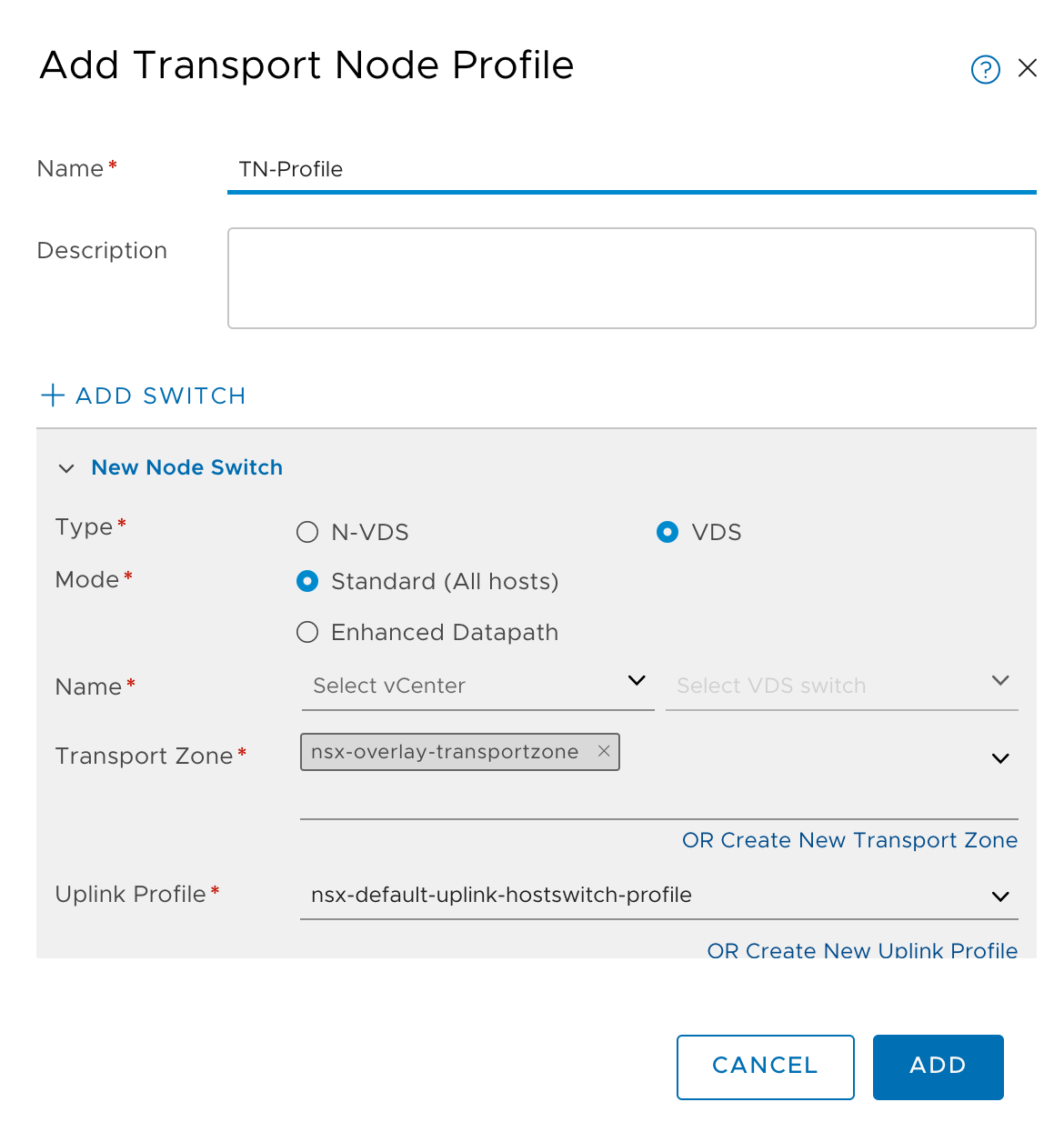The image size is (1064, 1122).
Task: Open the Select VDS switch dropdown
Action: [x=842, y=686]
